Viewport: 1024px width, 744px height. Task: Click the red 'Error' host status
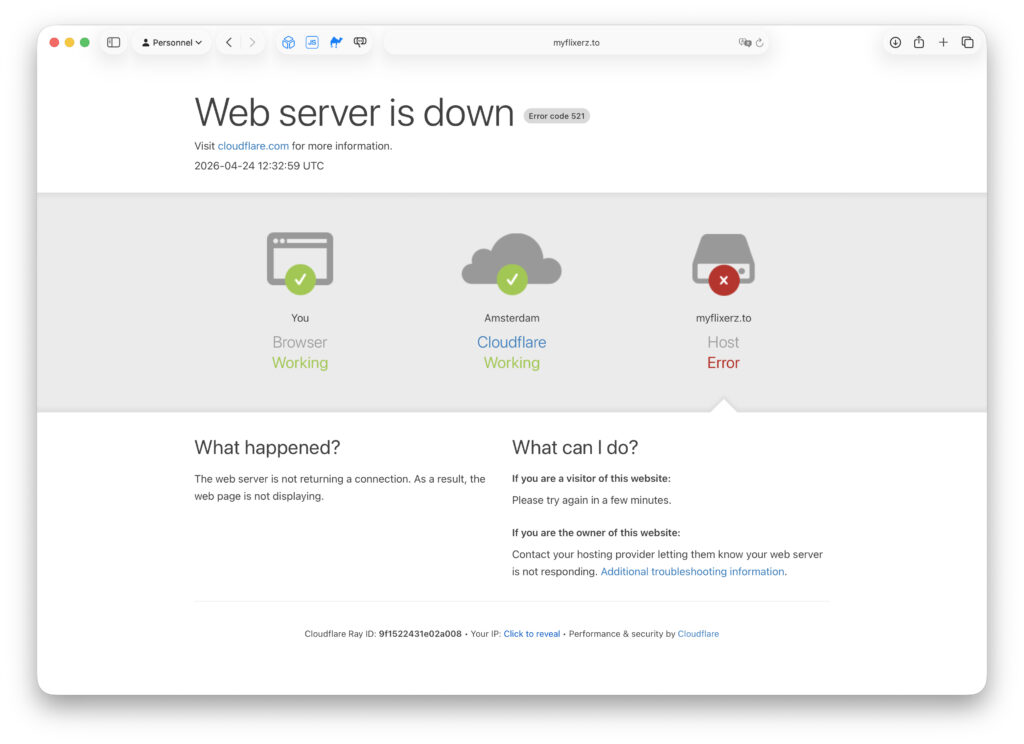pos(723,363)
